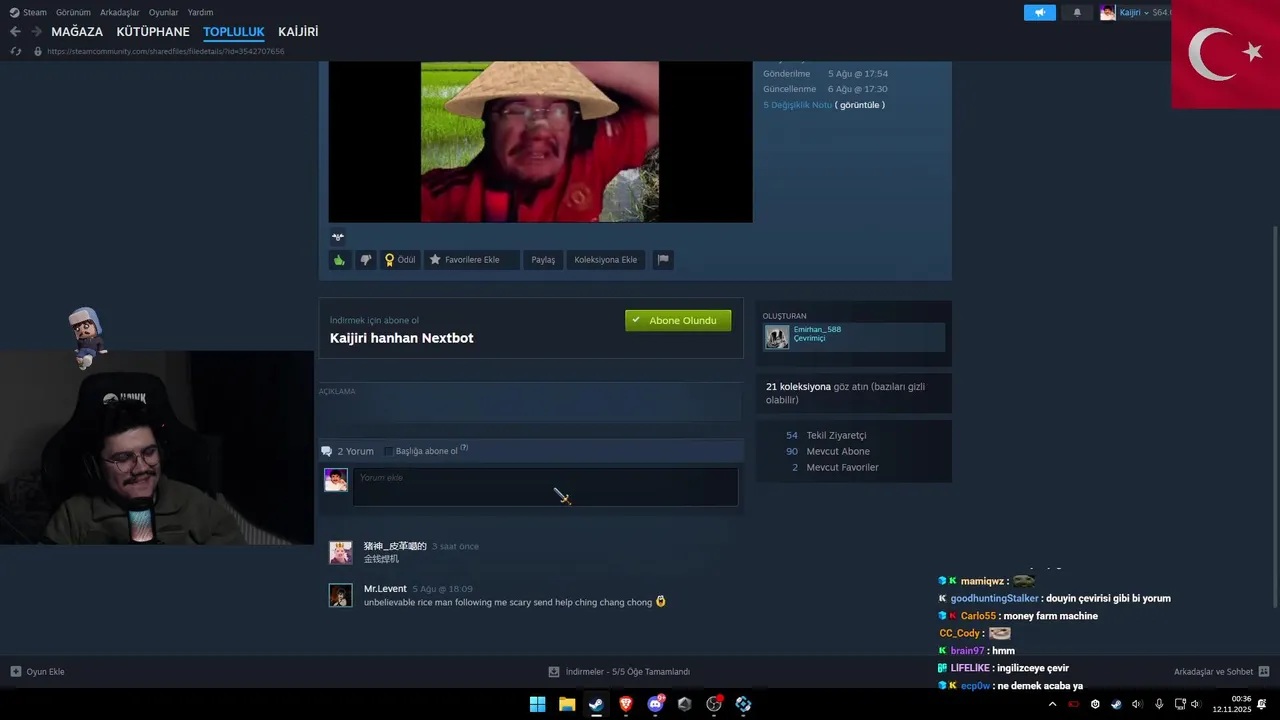Reload the page via refresh icon
Viewport: 1280px width, 720px height.
click(16, 51)
